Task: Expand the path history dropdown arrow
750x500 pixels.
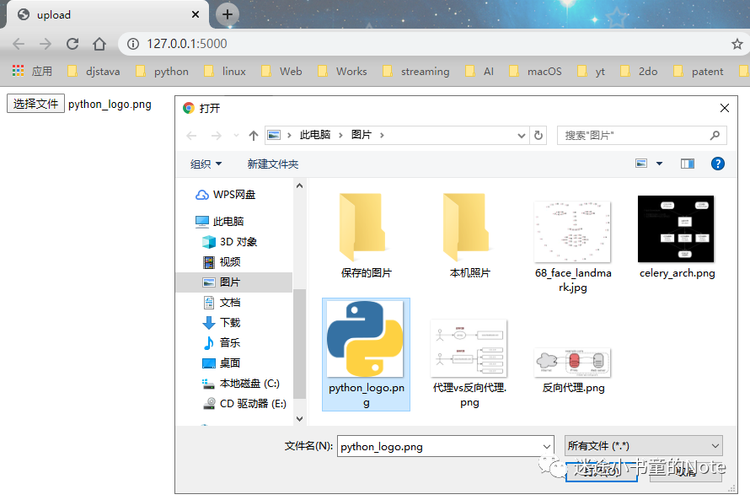Action: click(521, 136)
